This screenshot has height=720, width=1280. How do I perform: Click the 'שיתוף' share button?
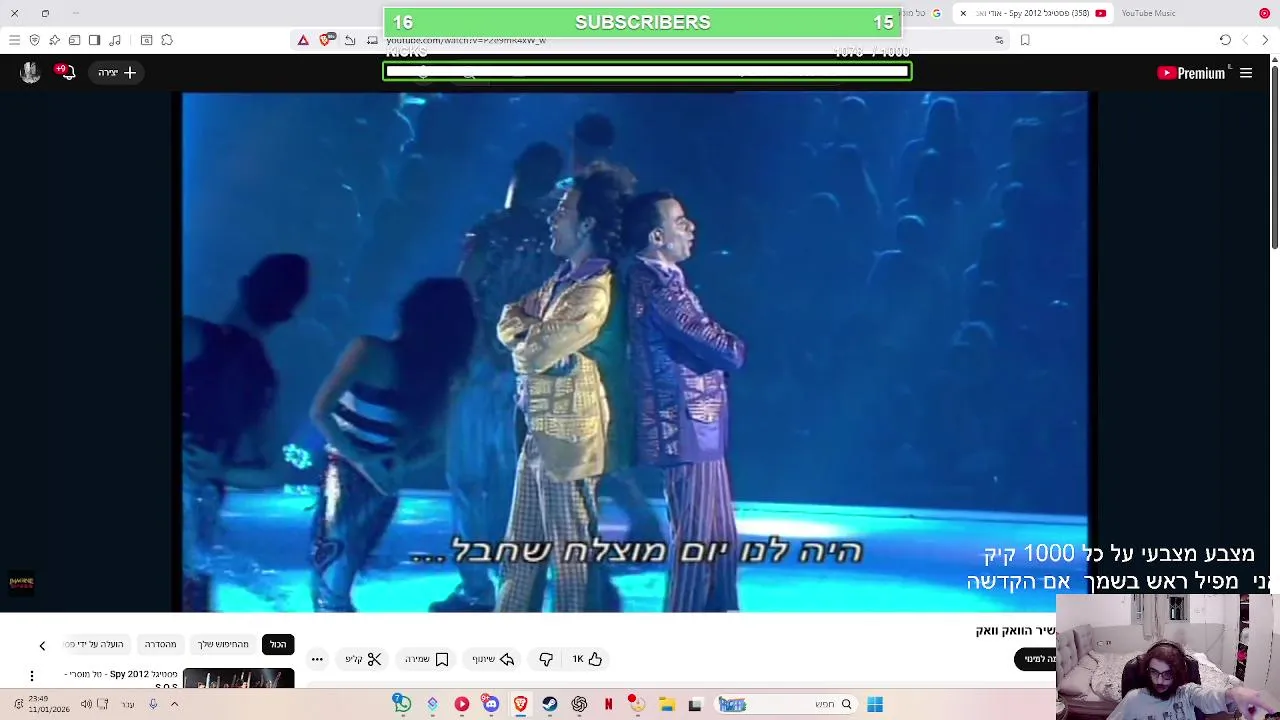(x=493, y=659)
